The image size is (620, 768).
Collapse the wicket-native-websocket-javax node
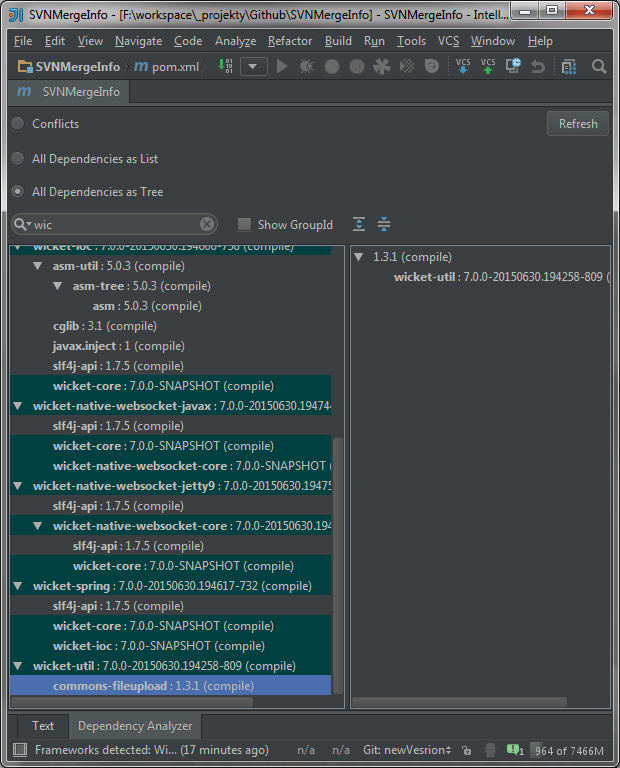18,406
